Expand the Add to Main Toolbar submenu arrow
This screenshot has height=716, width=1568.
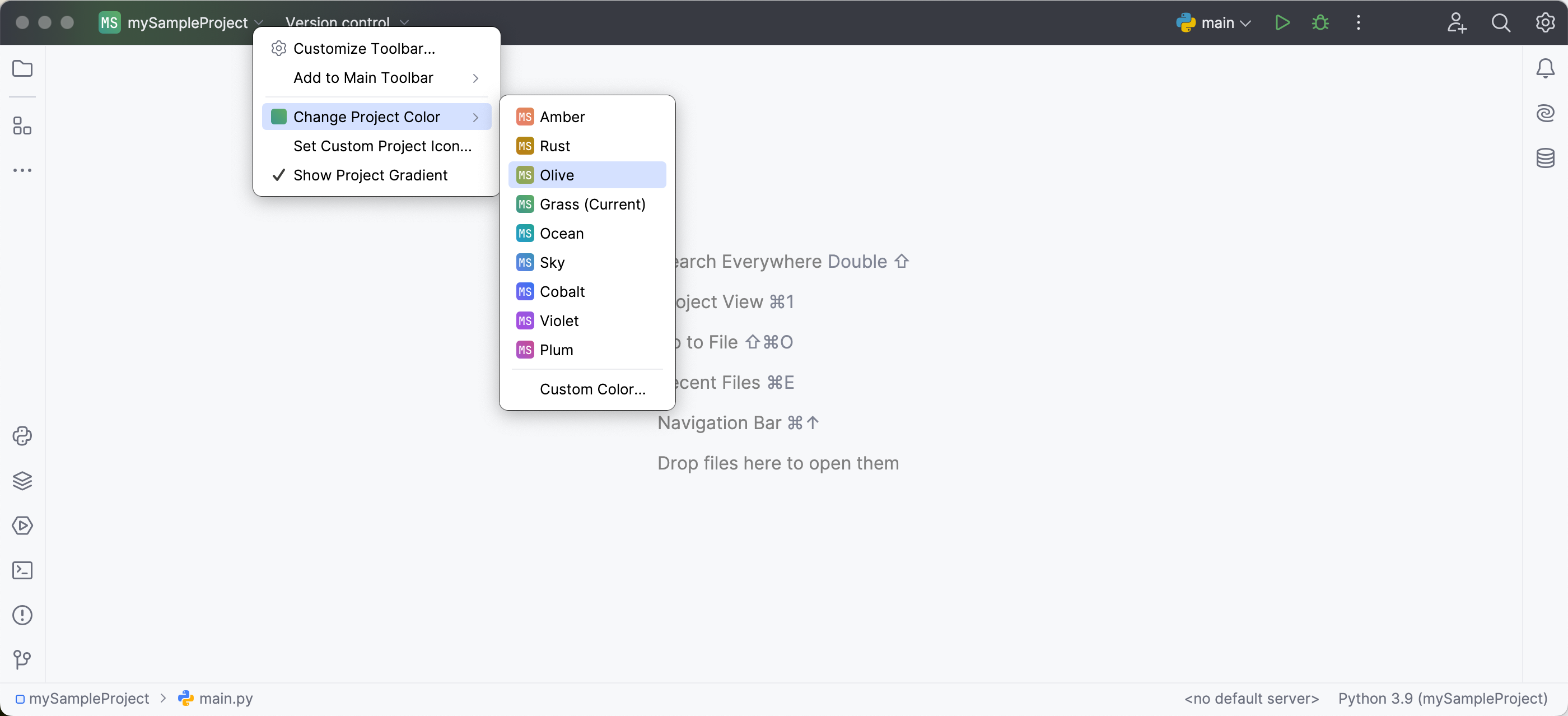pos(475,78)
